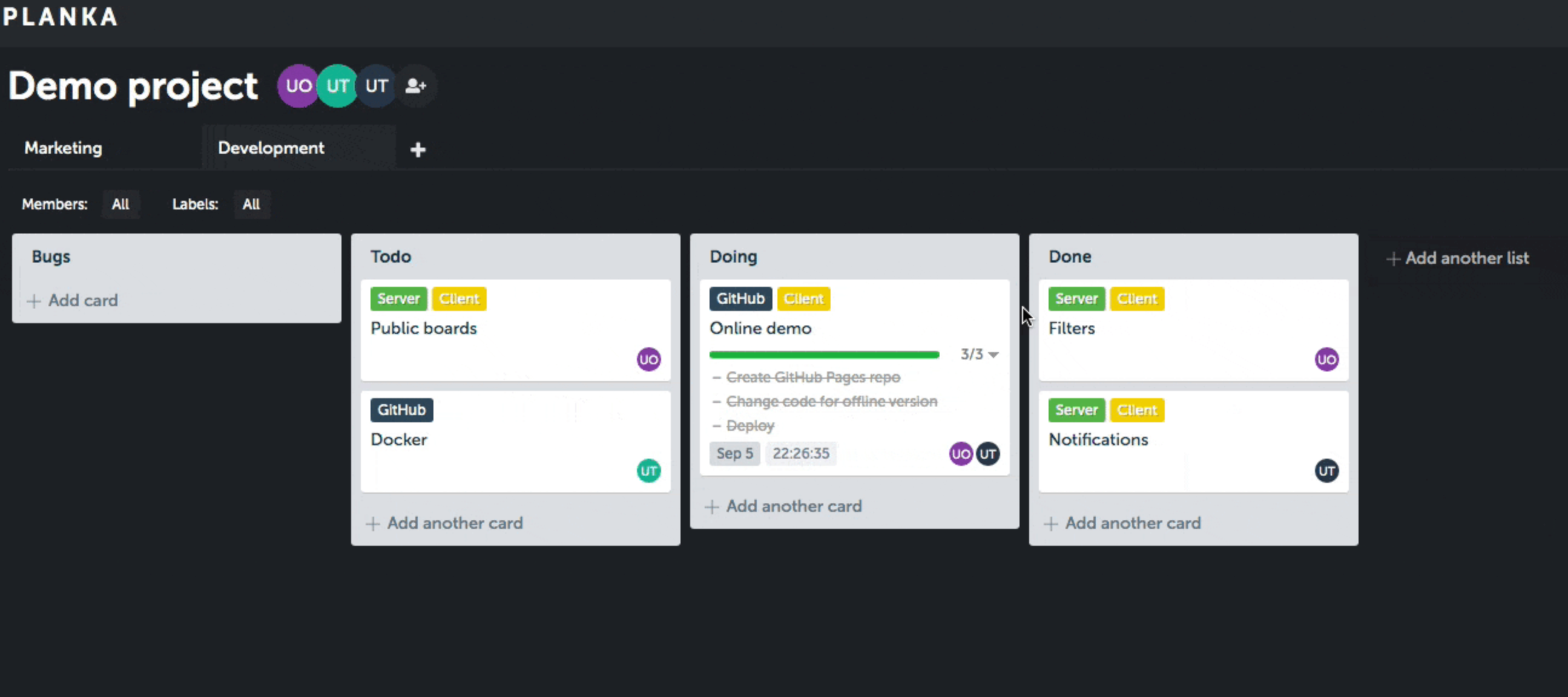Collapse the 3/3 task list arrow
The image size is (1568, 697).
[993, 355]
